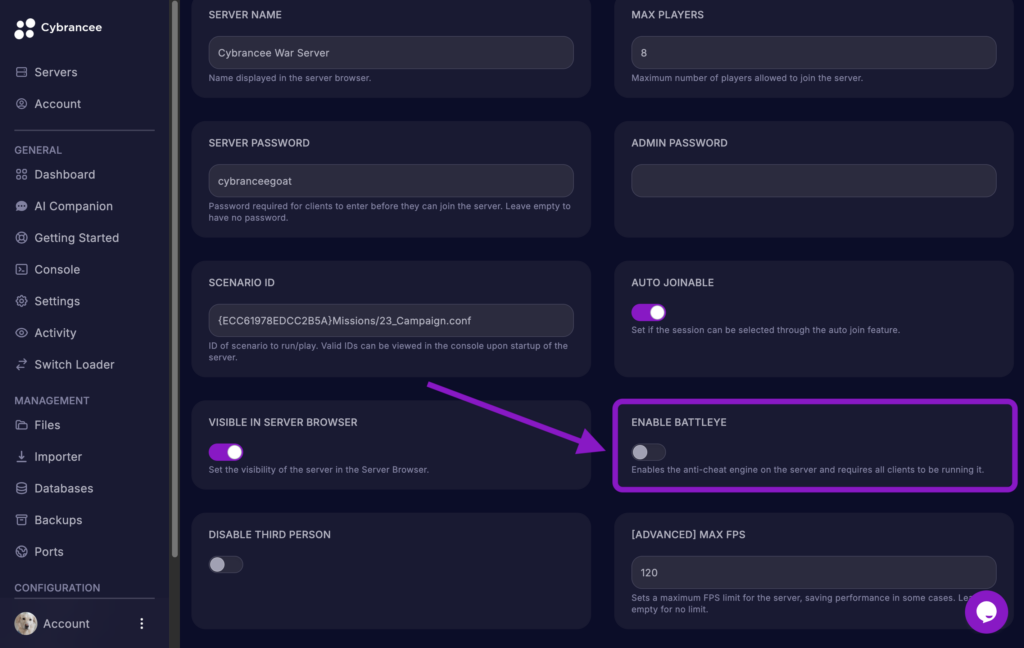This screenshot has height=648, width=1024.
Task: Click 'Name displayed in the server browser.' text
Action: coord(290,78)
